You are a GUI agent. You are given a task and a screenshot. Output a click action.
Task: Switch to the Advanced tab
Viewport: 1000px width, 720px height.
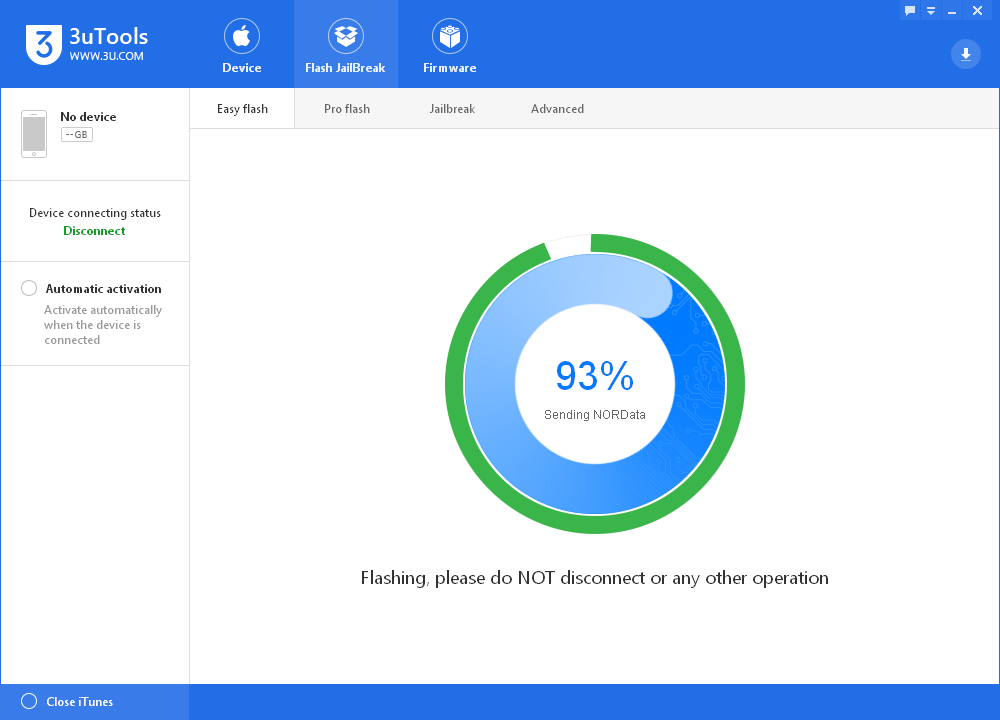[x=557, y=109]
